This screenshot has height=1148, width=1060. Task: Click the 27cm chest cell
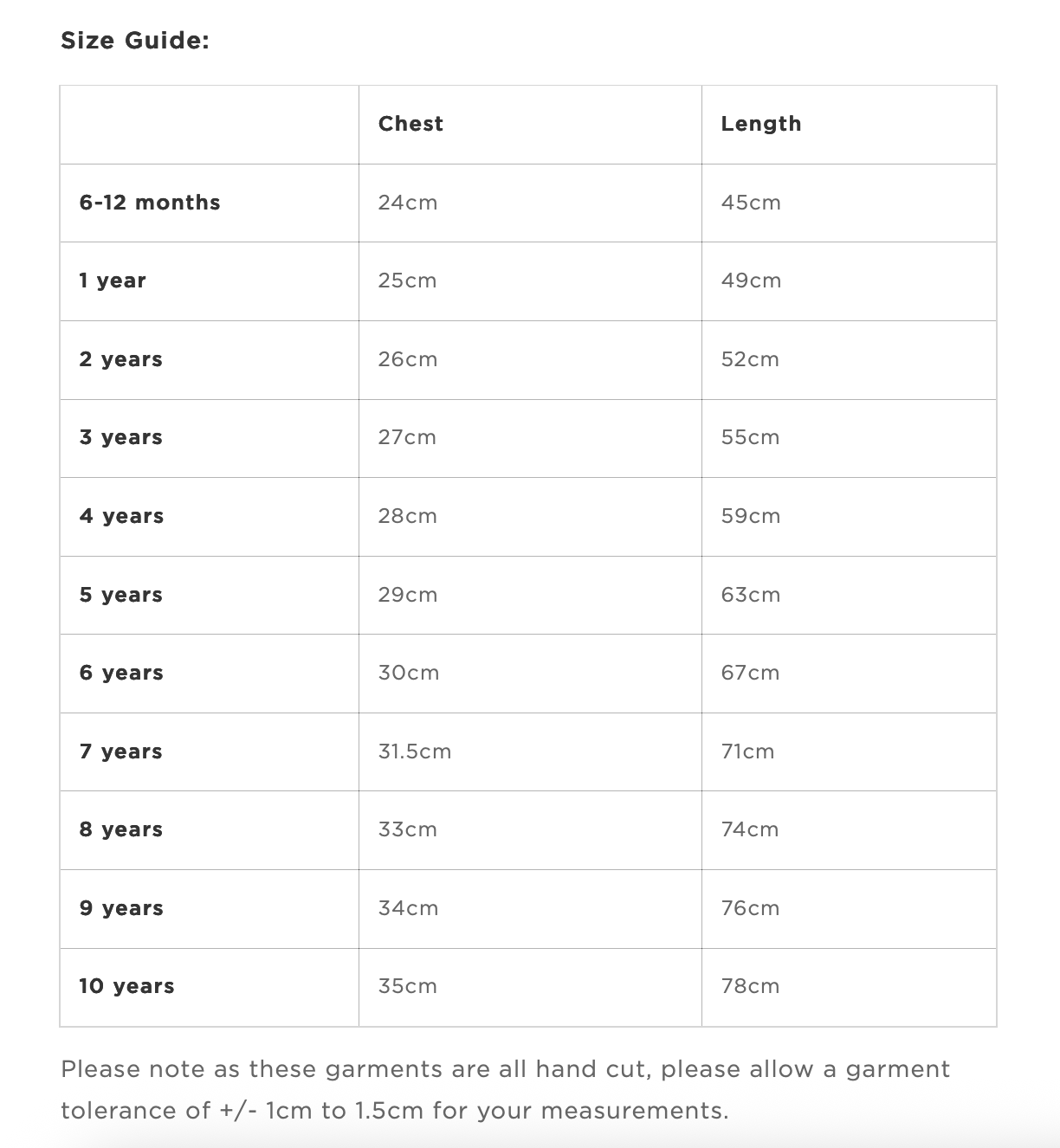click(x=407, y=437)
